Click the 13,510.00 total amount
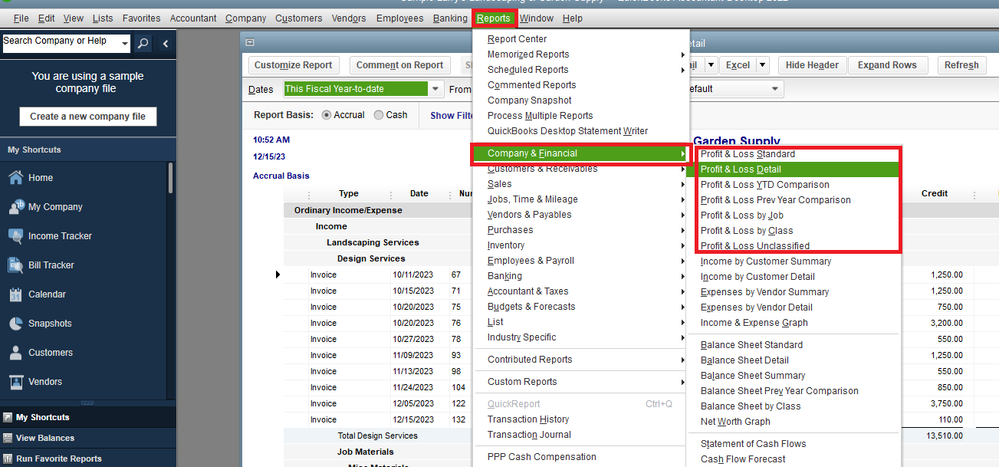Image resolution: width=999 pixels, height=467 pixels. [x=945, y=436]
